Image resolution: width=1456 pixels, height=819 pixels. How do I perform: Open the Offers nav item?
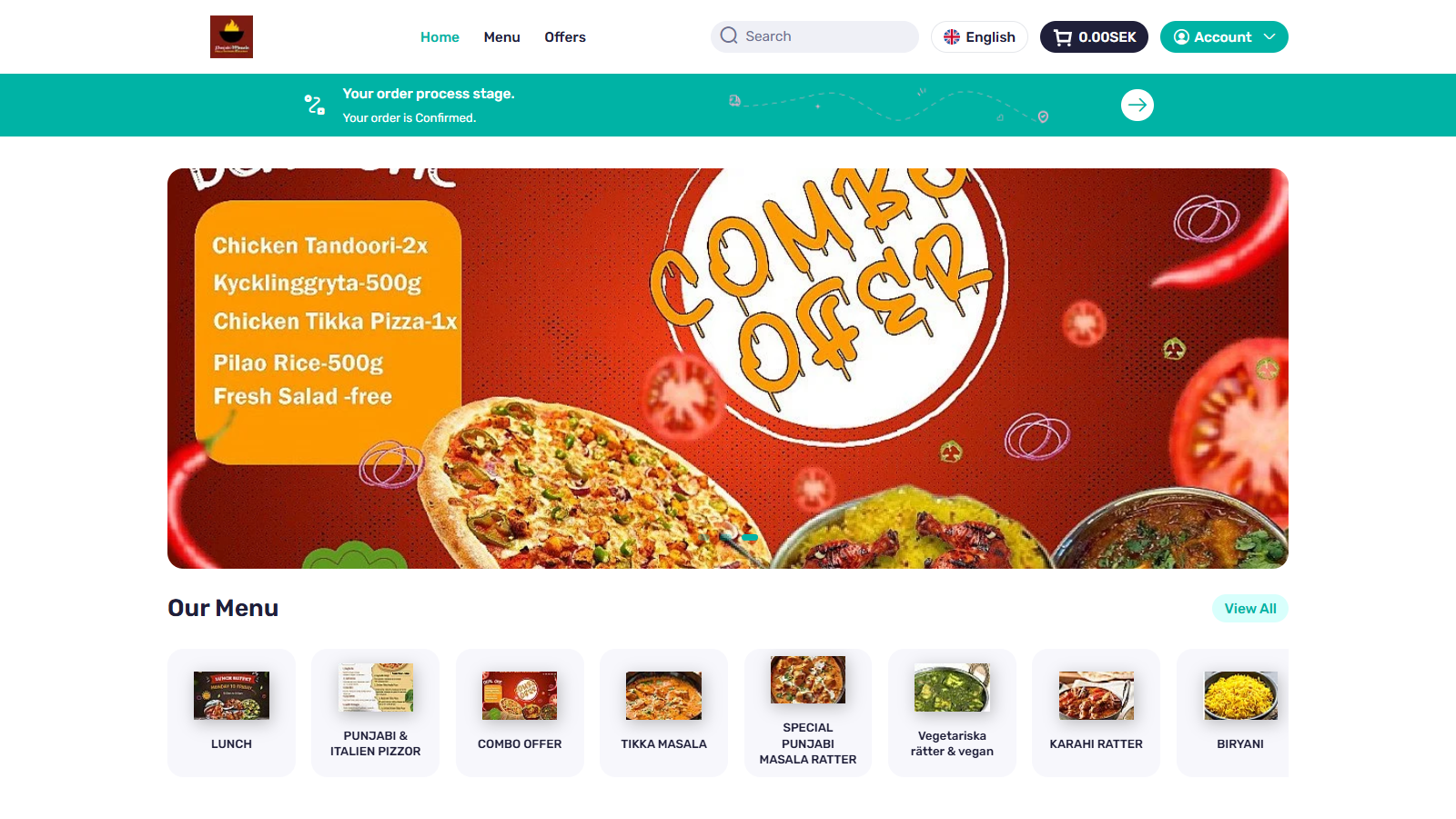click(x=565, y=37)
